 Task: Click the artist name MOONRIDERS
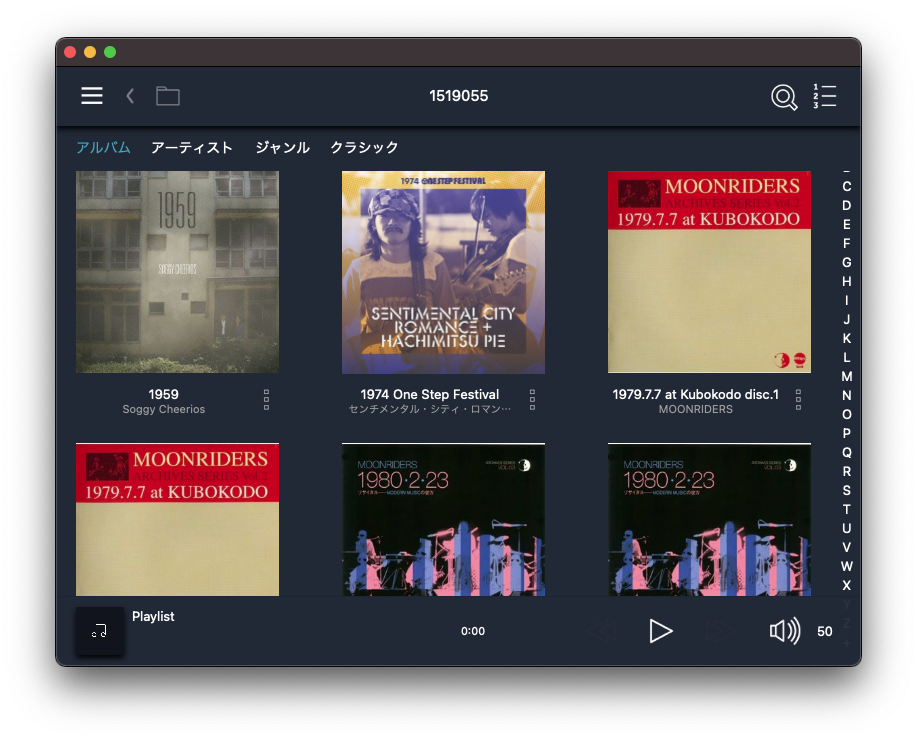coord(696,409)
